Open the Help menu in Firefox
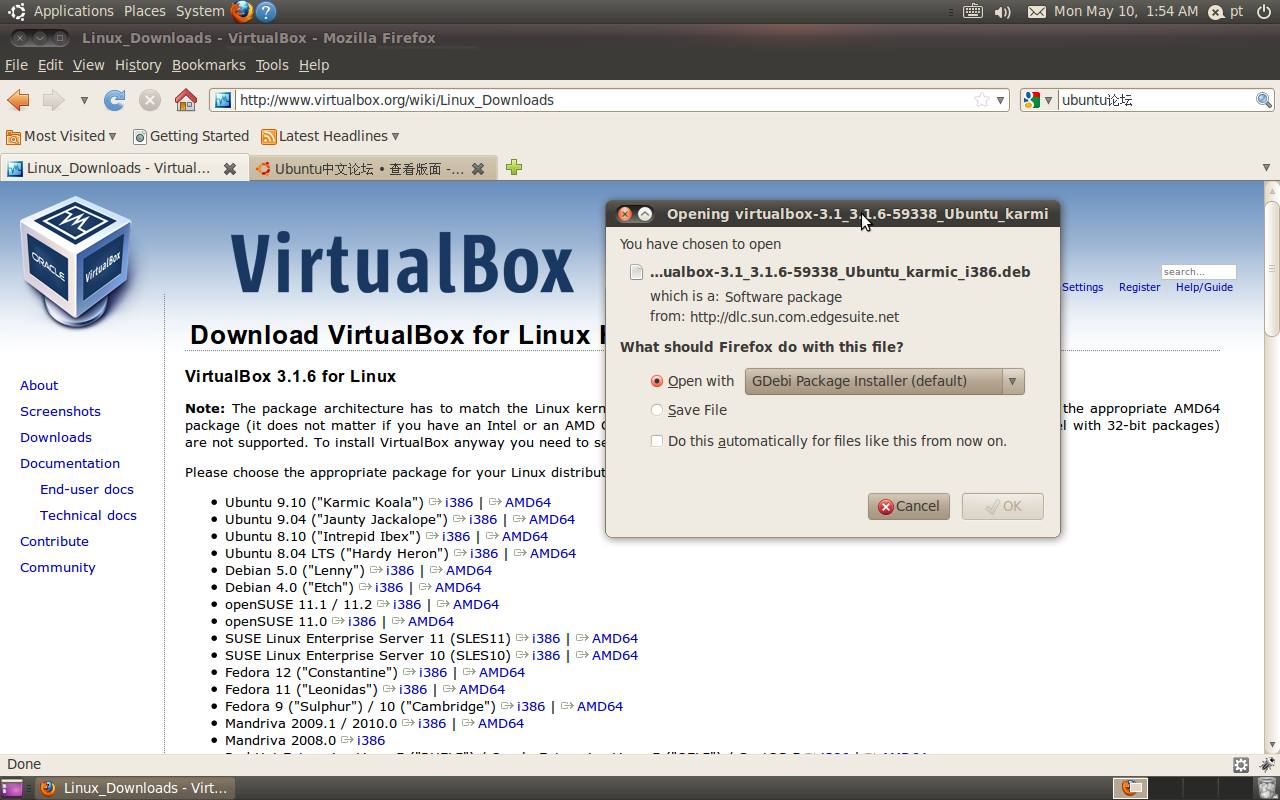1280x800 pixels. tap(314, 65)
